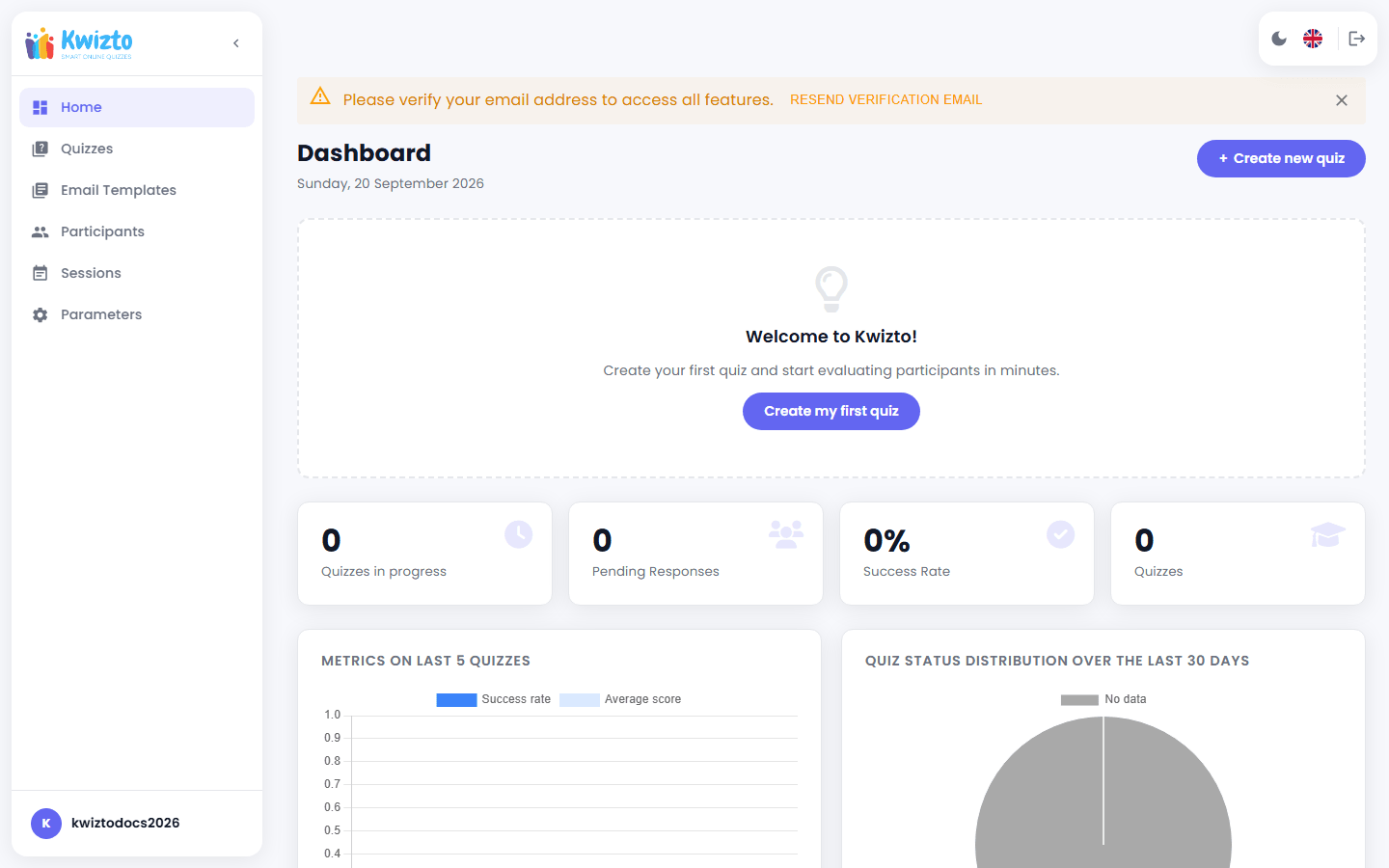Open the Sessions page
The image size is (1389, 868).
tap(137, 273)
